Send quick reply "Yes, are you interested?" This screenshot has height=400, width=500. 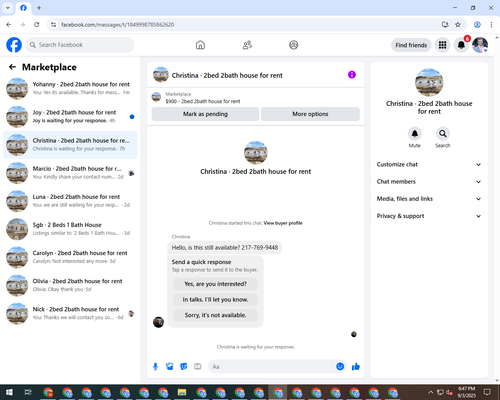215,284
